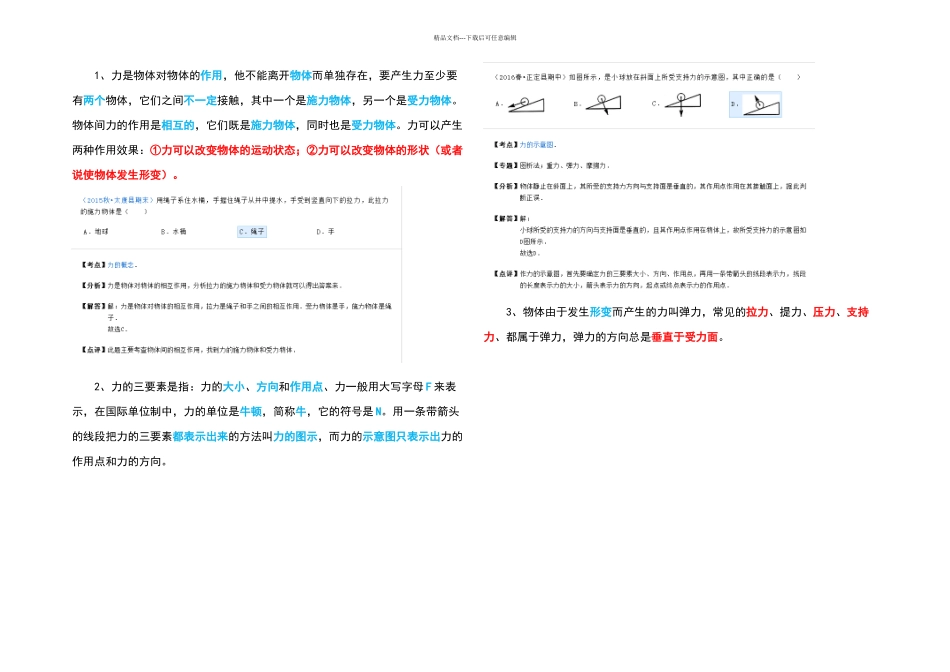Click the left column '【点评】' label
Screen dimensions: 950x672
pos(93,350)
